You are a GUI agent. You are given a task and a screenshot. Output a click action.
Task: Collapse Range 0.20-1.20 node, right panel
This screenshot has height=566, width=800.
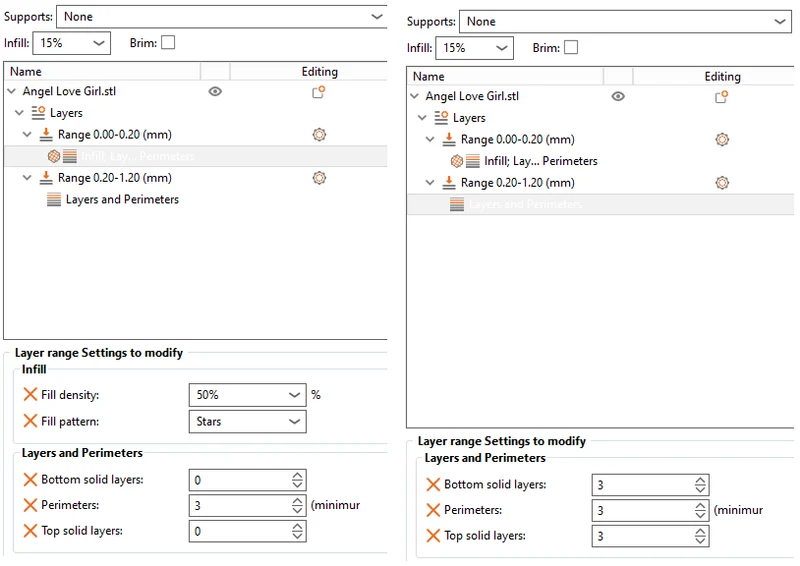point(430,183)
